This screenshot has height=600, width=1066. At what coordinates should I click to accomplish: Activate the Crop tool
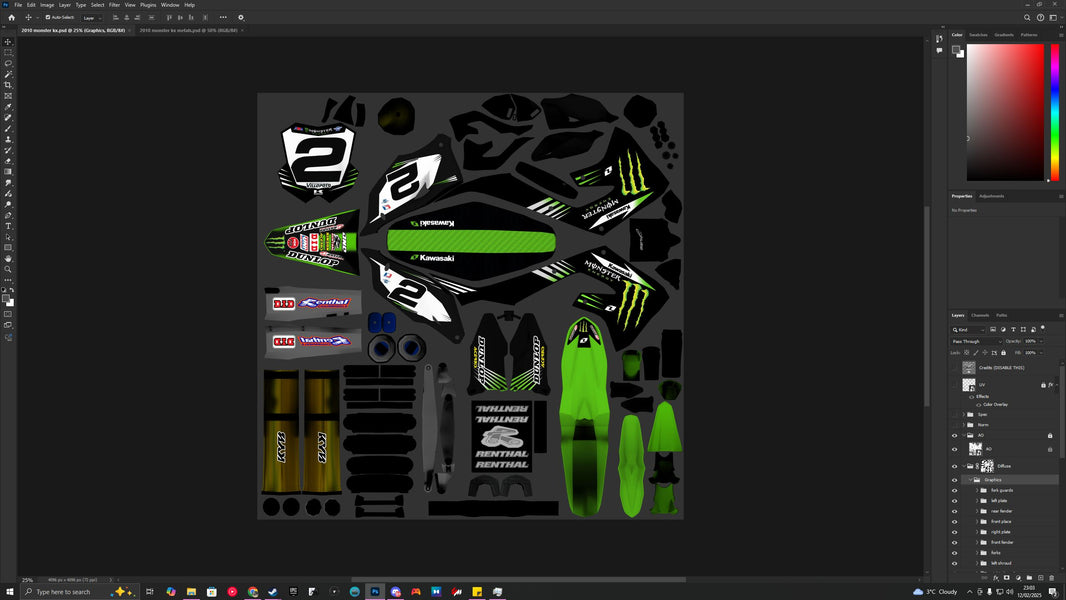point(8,83)
